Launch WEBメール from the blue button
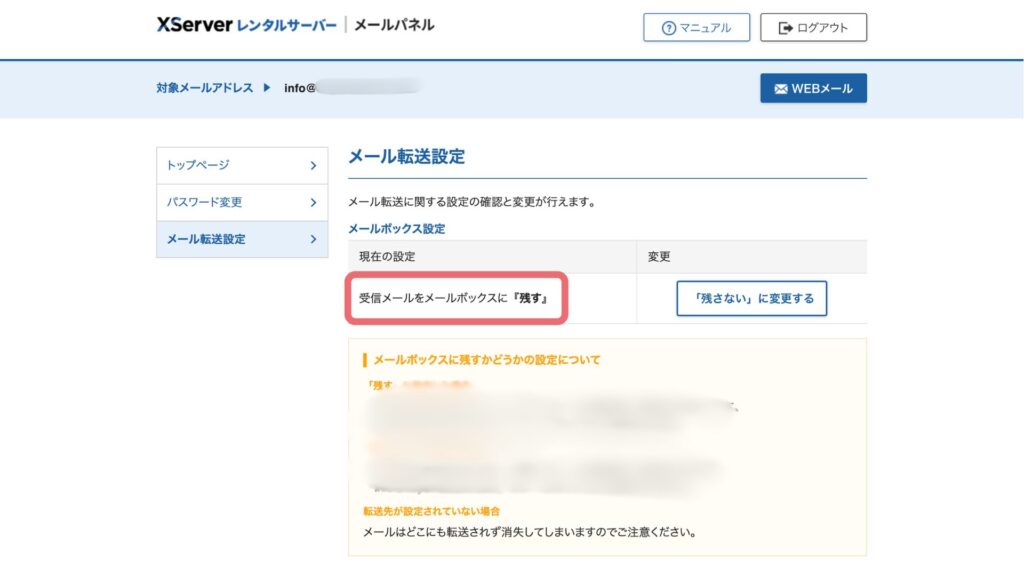This screenshot has width=1024, height=576. [813, 89]
